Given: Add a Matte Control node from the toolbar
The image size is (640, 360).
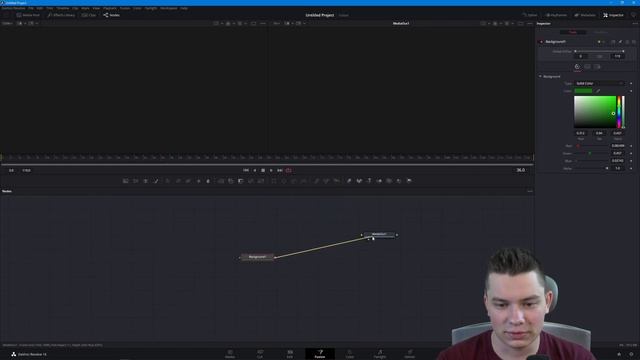Looking at the screenshot, I should [x=241, y=181].
